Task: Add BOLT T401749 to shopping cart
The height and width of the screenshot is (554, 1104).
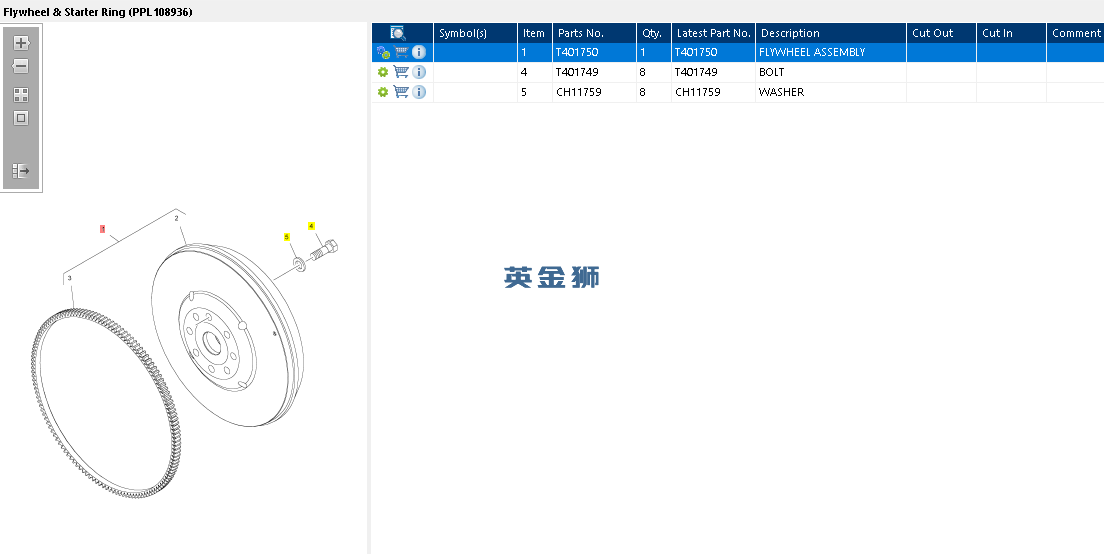Action: (x=401, y=72)
